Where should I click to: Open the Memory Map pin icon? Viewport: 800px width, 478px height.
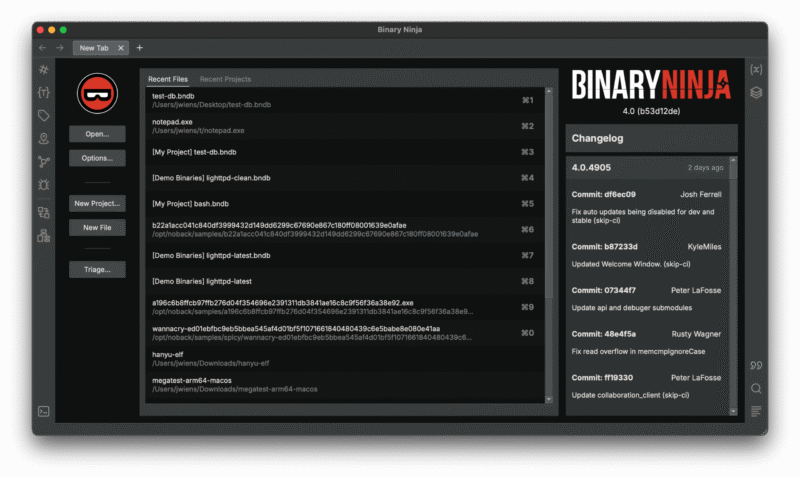tap(44, 138)
